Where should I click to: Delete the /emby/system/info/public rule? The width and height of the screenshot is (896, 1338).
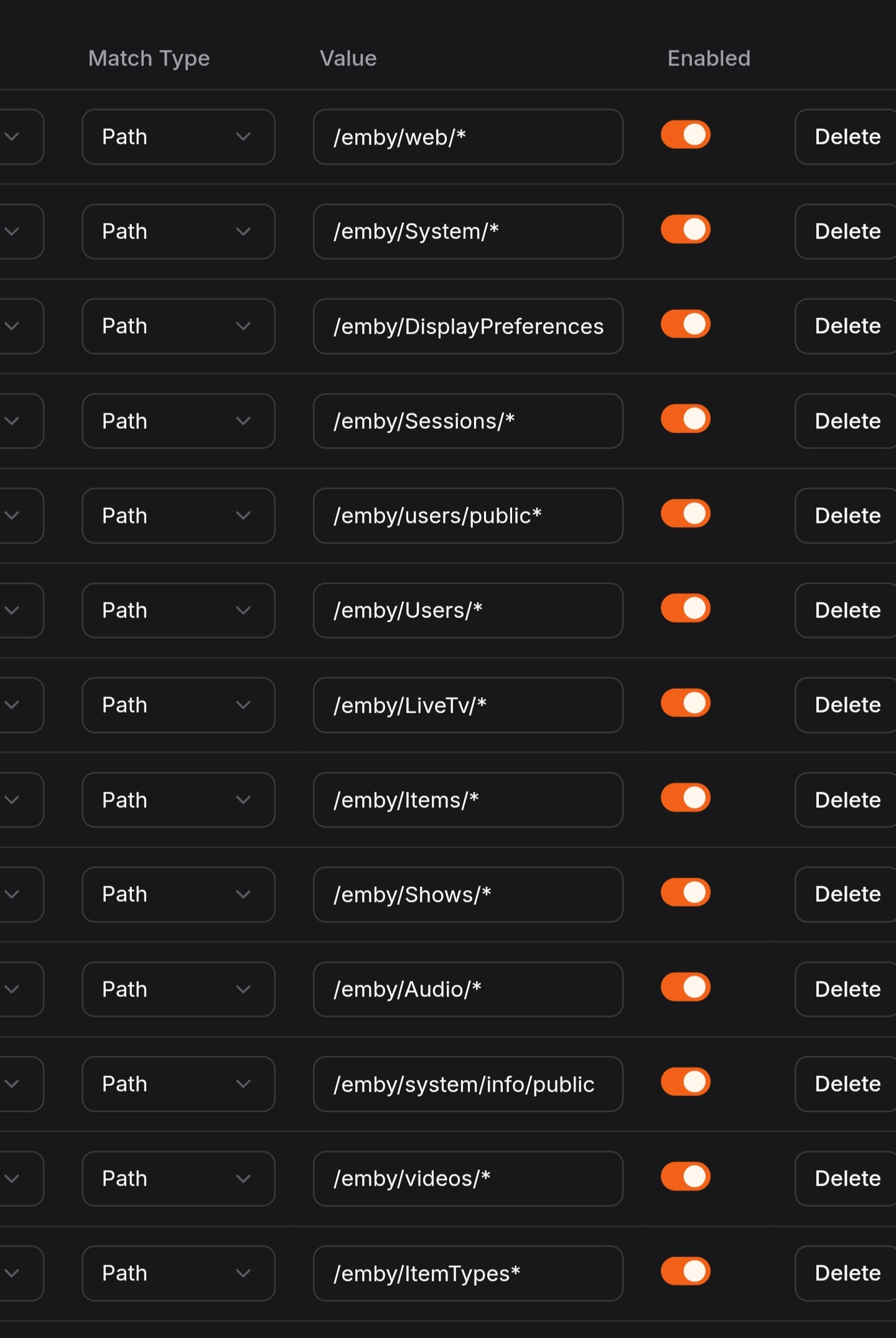click(x=846, y=1084)
